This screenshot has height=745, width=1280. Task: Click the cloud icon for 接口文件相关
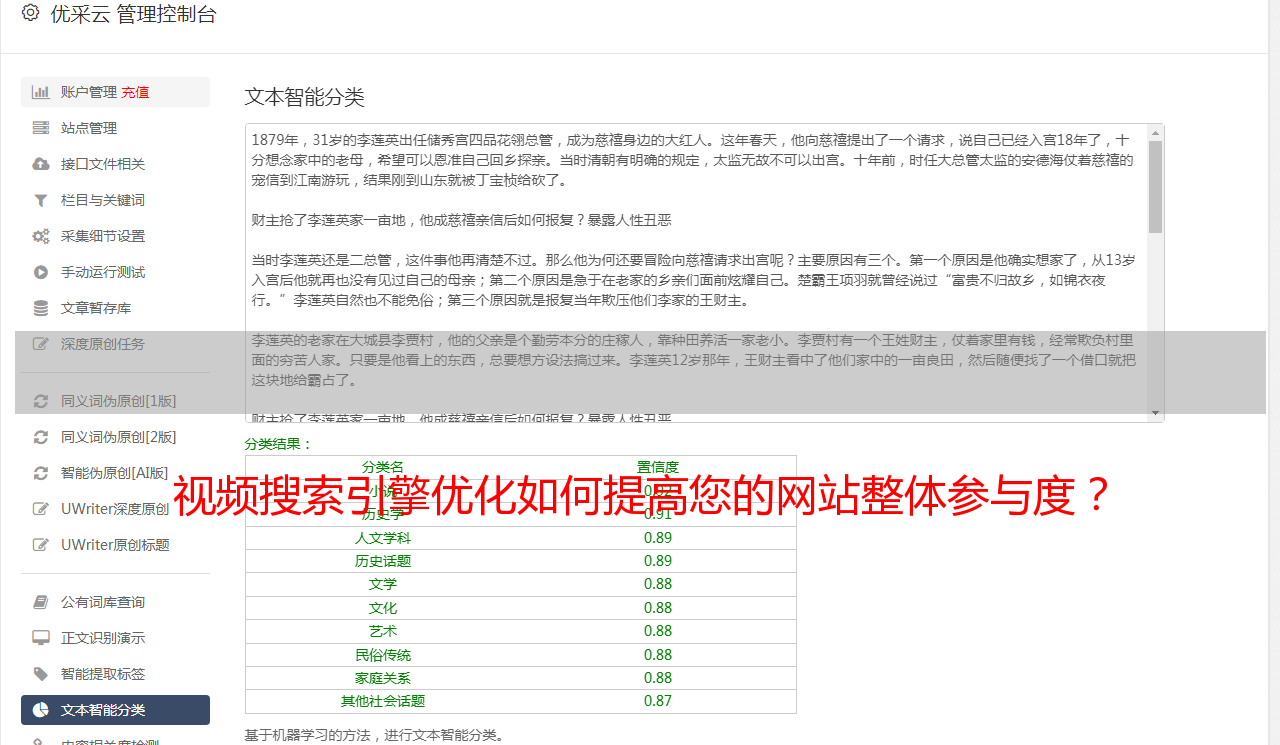pyautogui.click(x=41, y=164)
